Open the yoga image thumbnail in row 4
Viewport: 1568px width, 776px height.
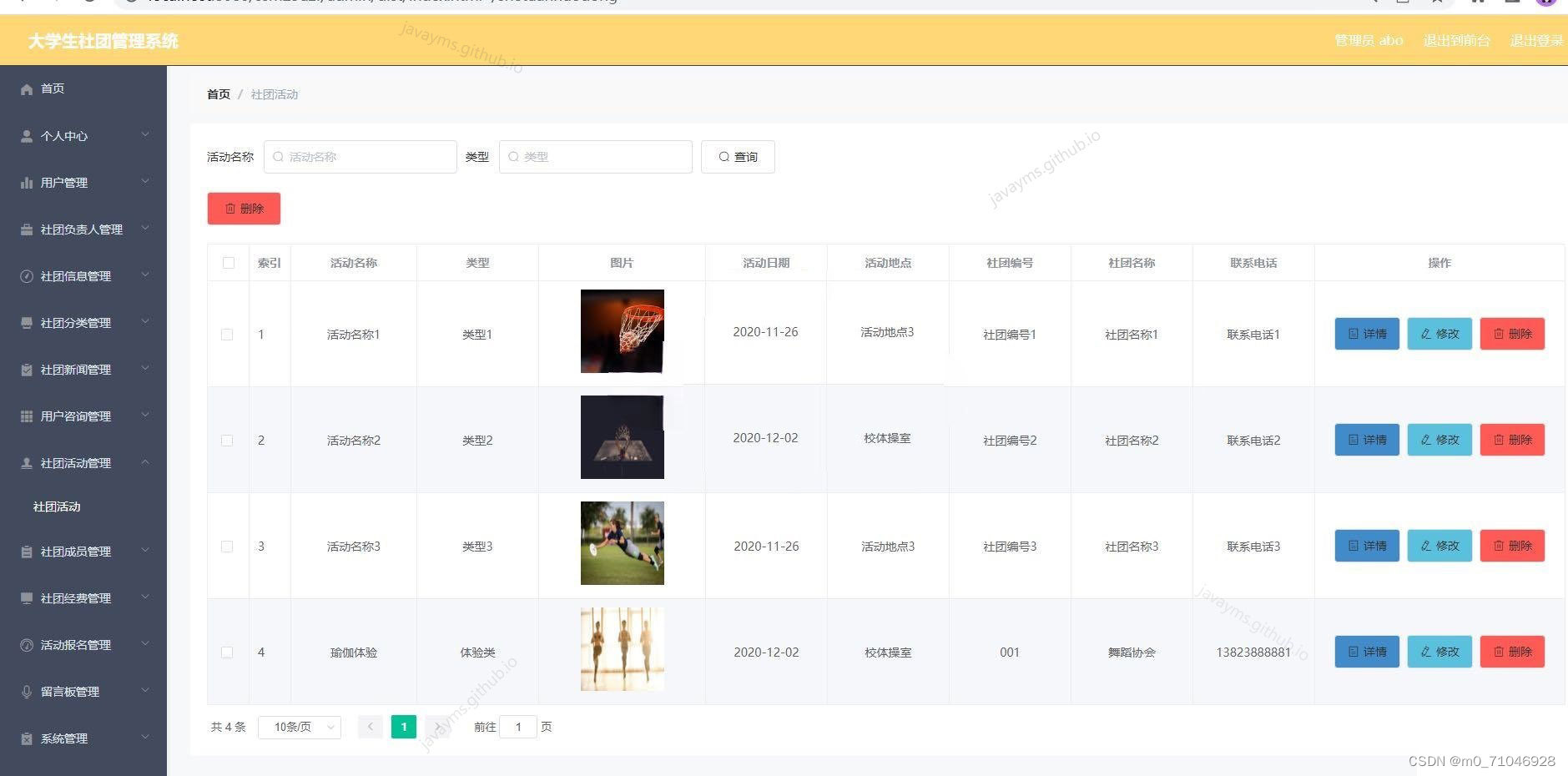click(x=623, y=649)
